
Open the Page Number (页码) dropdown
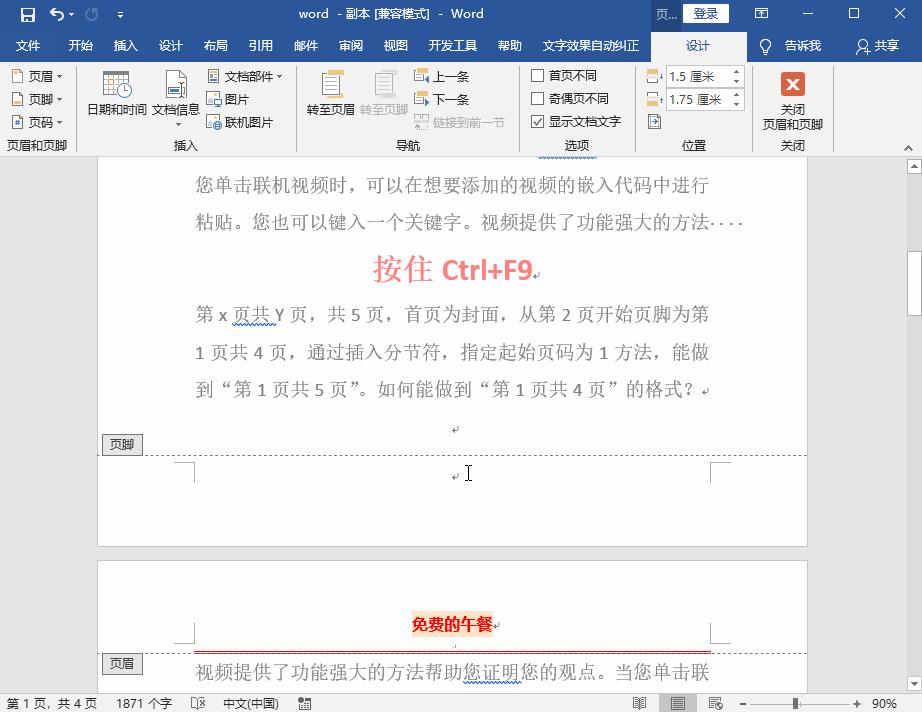pyautogui.click(x=36, y=121)
